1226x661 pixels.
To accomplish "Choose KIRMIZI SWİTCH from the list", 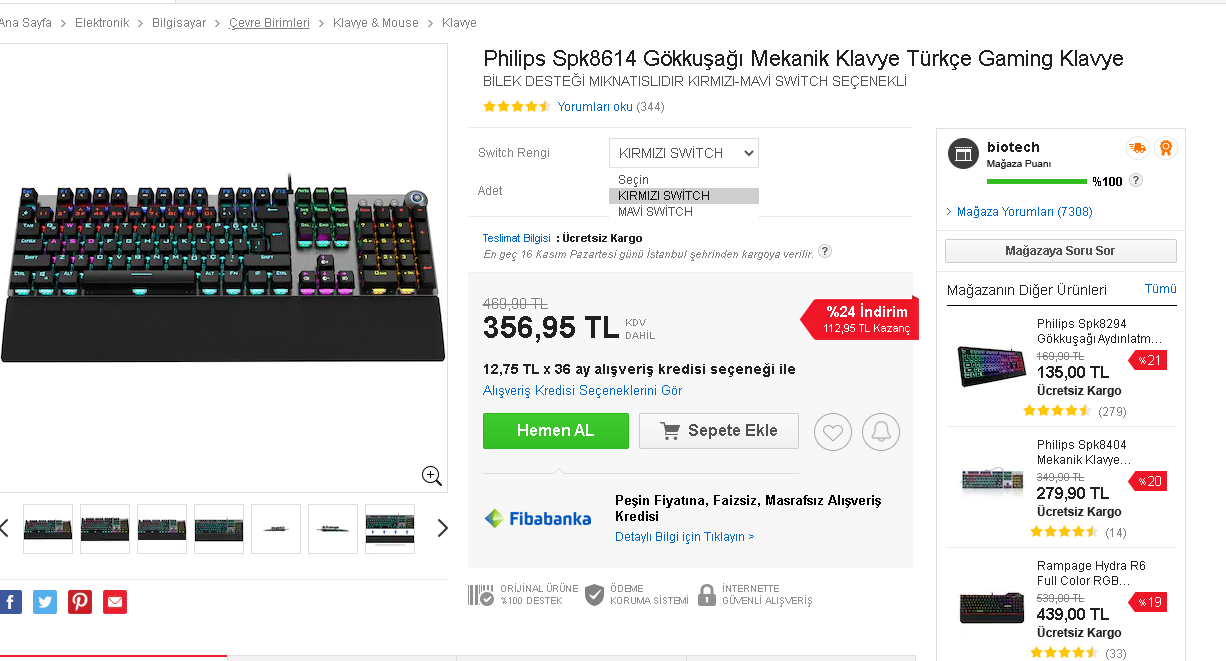I will coord(664,196).
